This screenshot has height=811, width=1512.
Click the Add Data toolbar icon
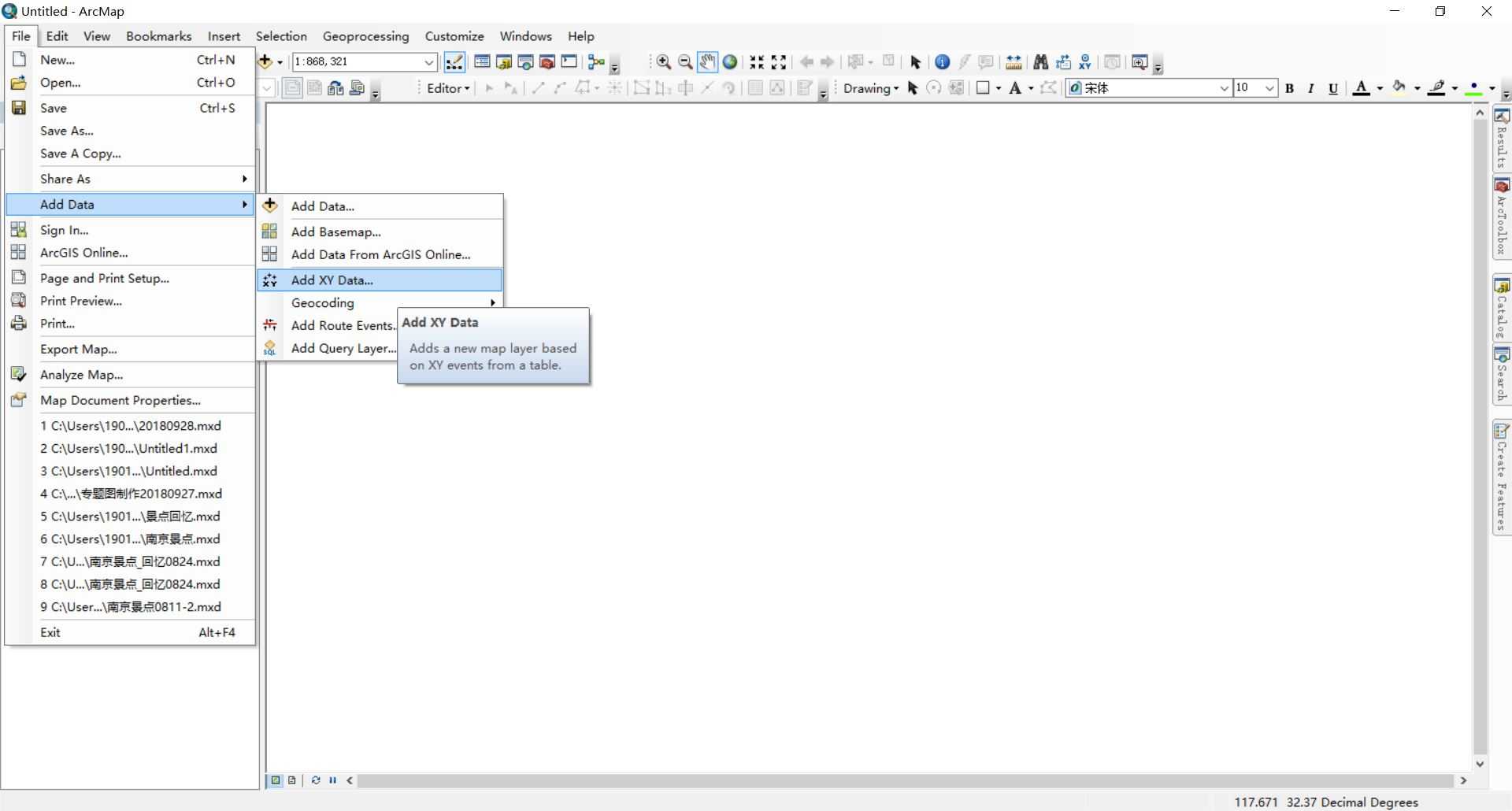pyautogui.click(x=265, y=61)
